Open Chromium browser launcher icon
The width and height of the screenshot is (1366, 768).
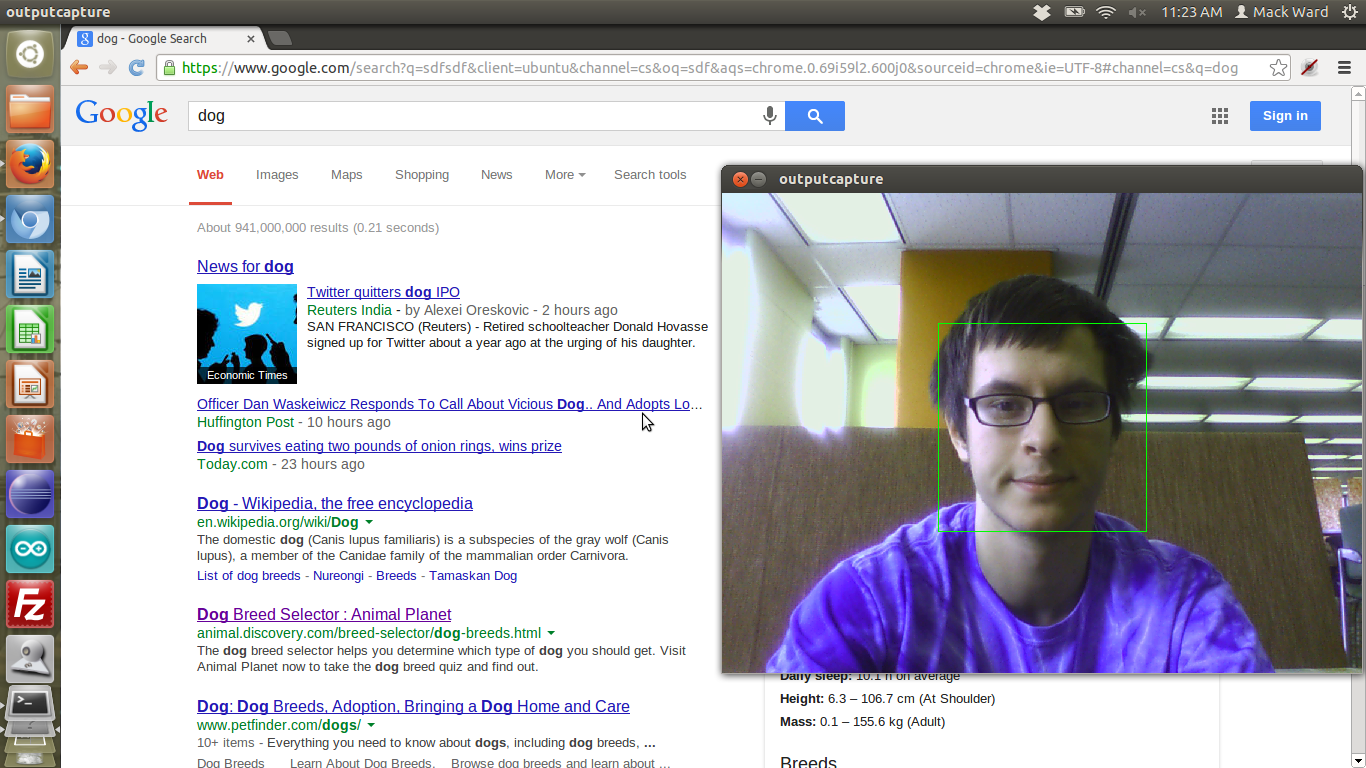pyautogui.click(x=30, y=219)
